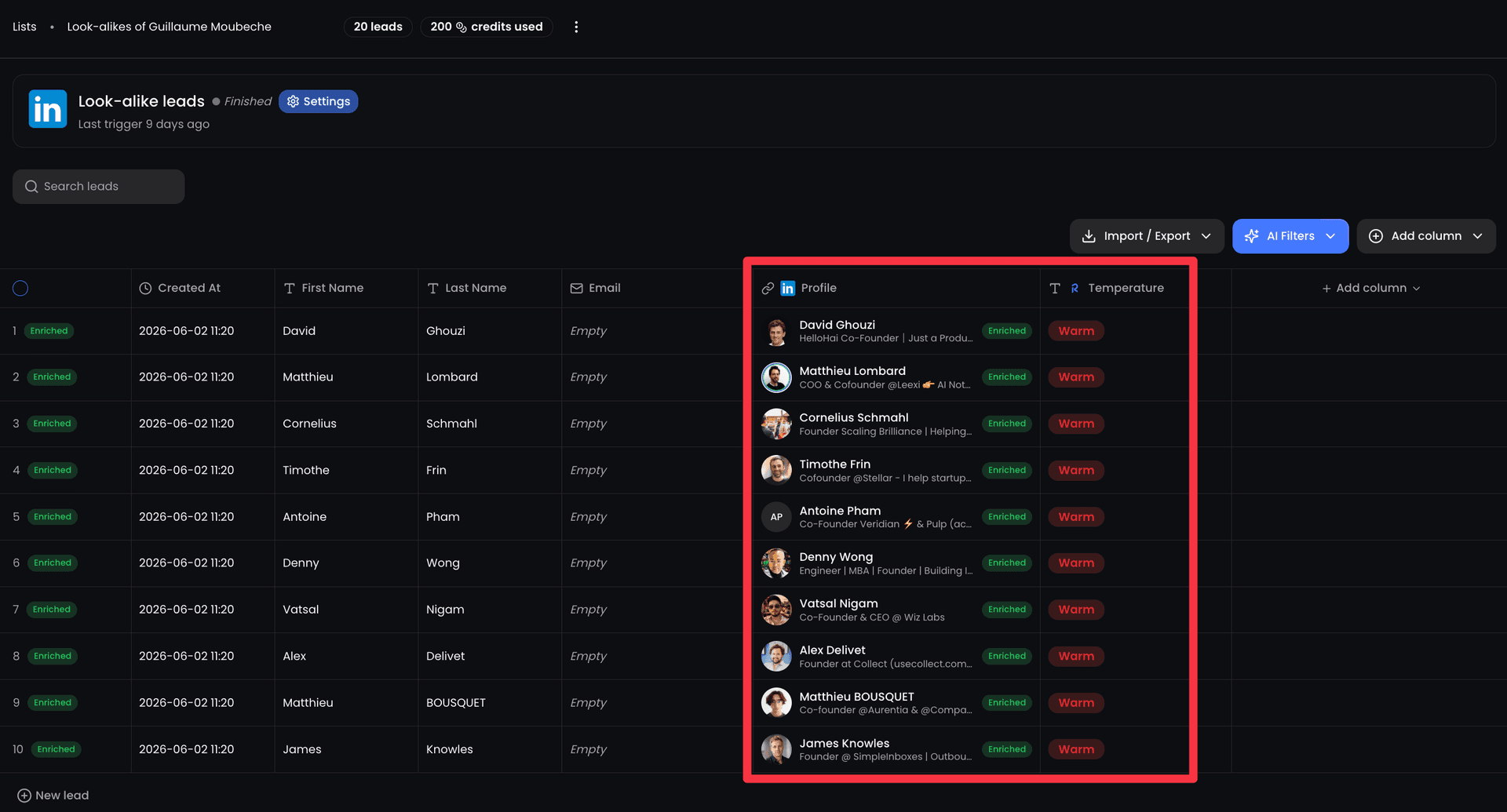Open Alex Delivet's profile avatar
The height and width of the screenshot is (812, 1507).
pos(776,656)
